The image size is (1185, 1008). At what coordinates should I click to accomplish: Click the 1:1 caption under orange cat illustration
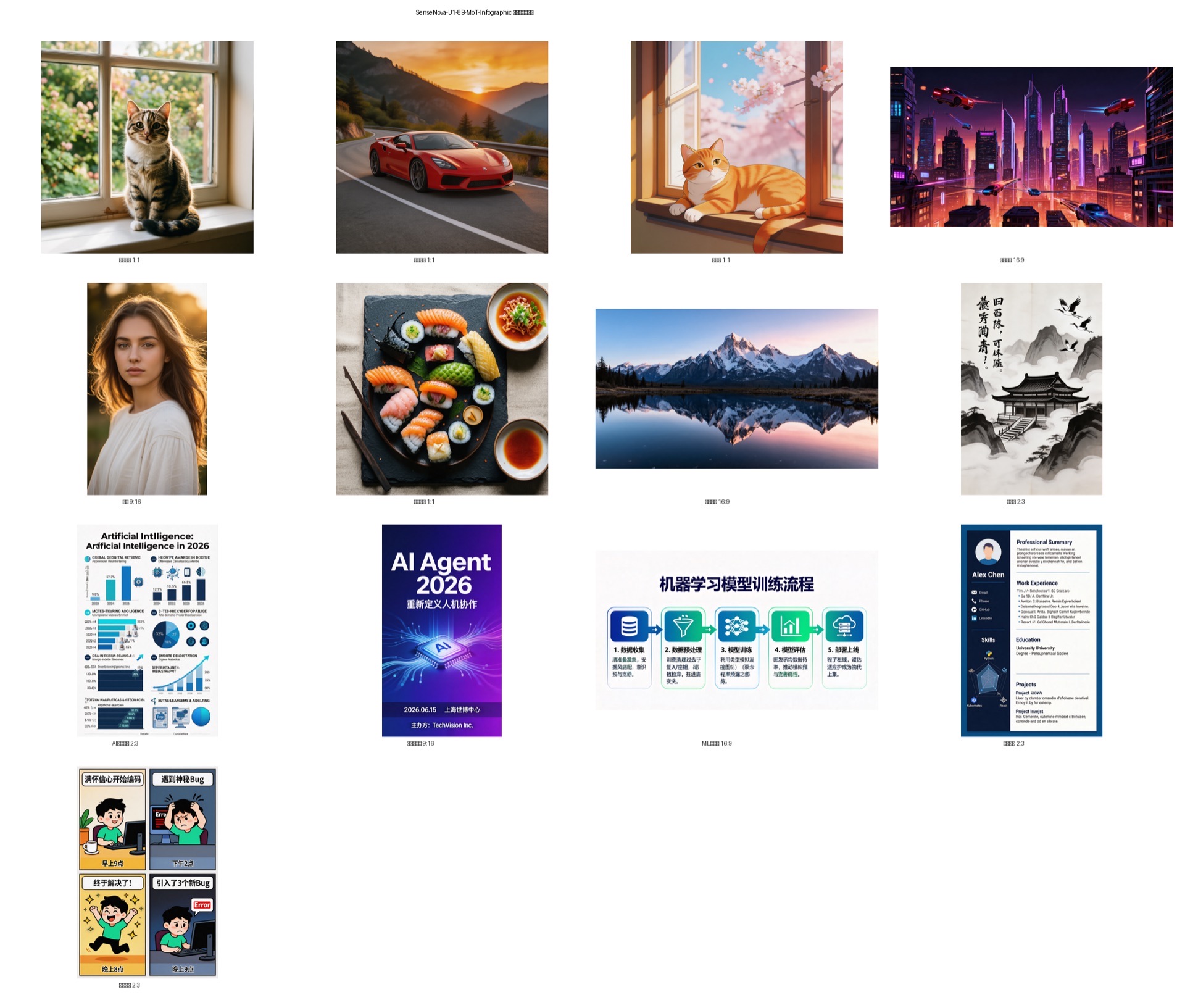[x=721, y=260]
